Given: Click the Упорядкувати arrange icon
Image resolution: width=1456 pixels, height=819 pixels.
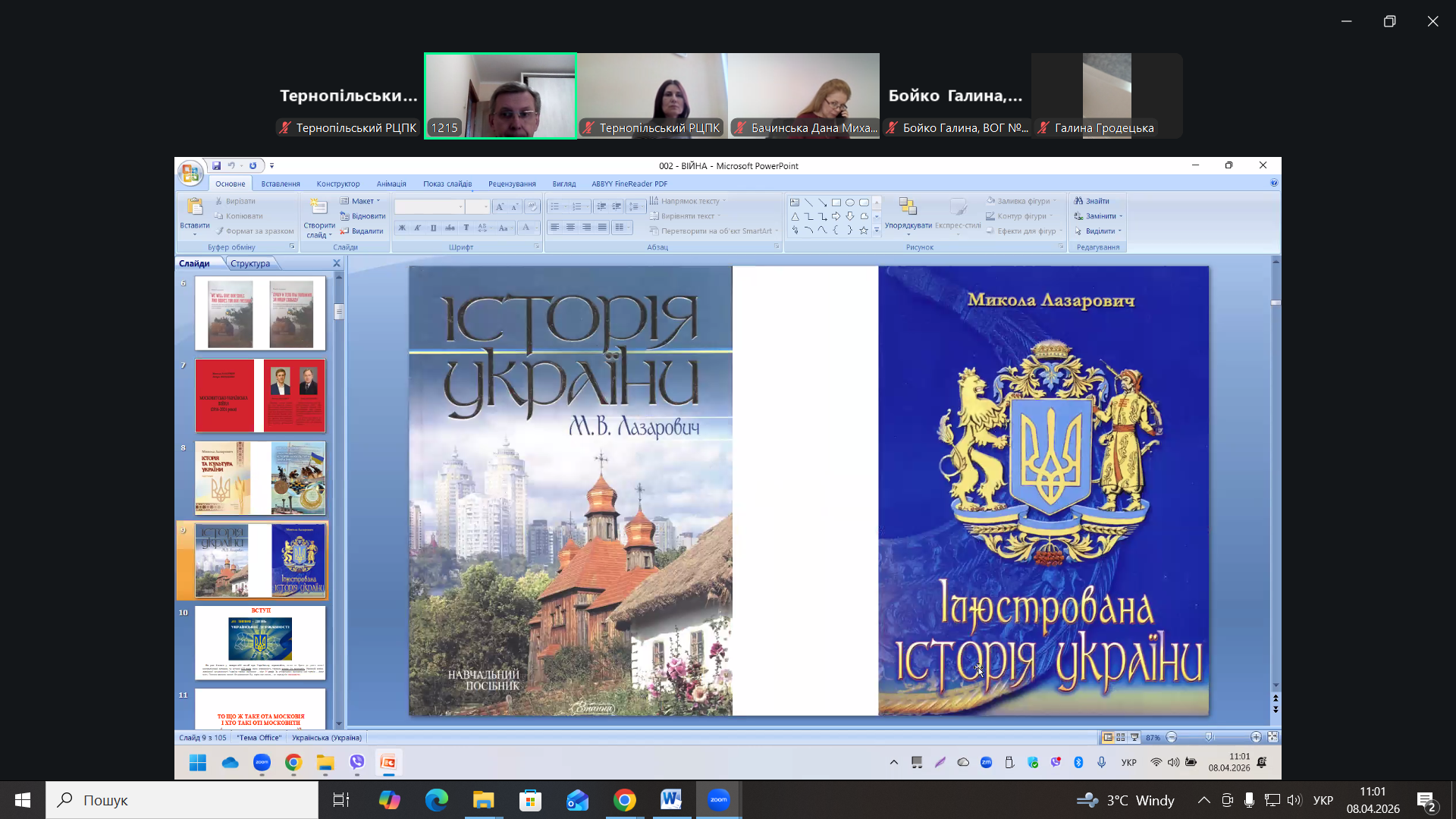Looking at the screenshot, I should tap(908, 207).
